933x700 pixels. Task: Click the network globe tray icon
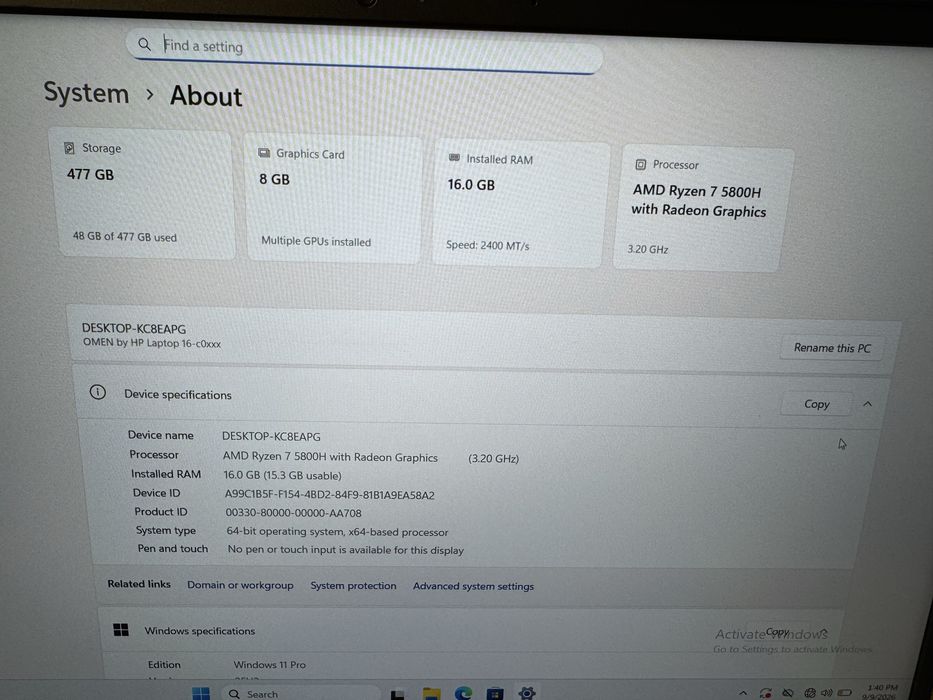tap(809, 693)
